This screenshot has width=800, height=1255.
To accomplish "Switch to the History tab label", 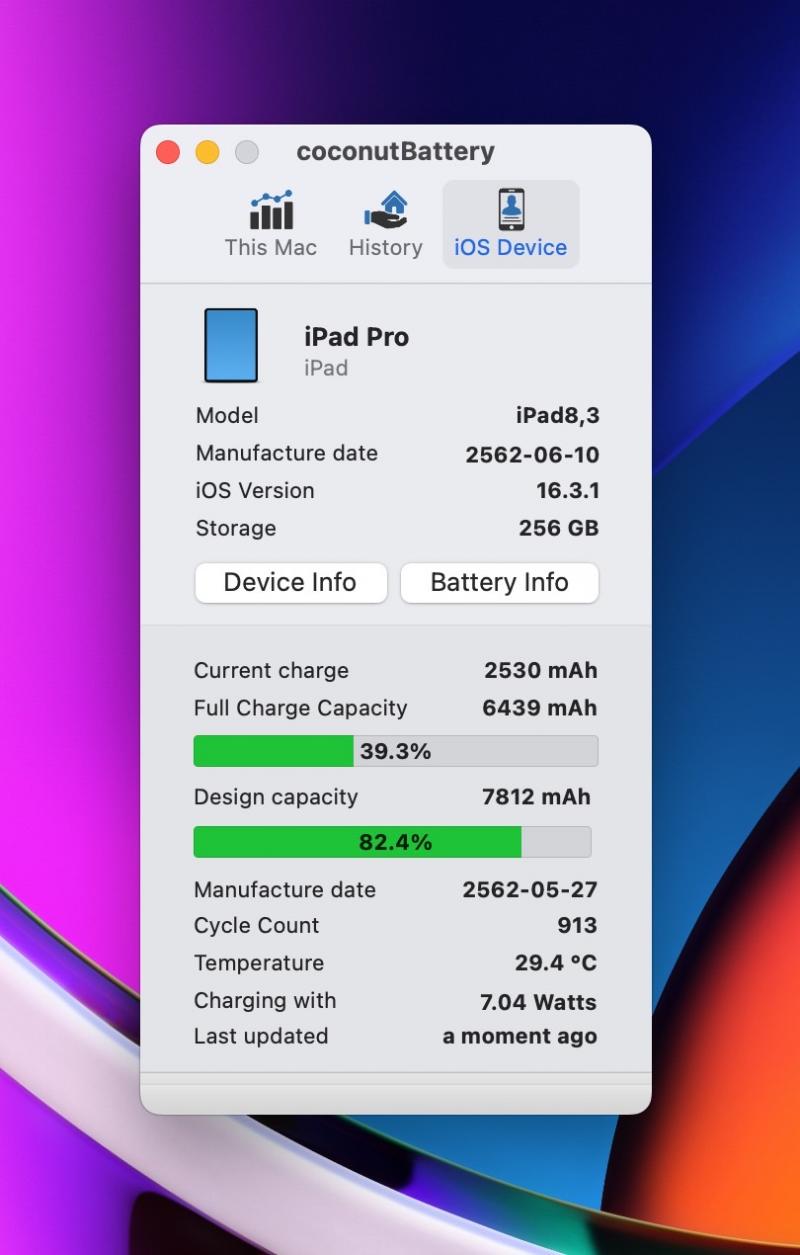I will pyautogui.click(x=386, y=247).
